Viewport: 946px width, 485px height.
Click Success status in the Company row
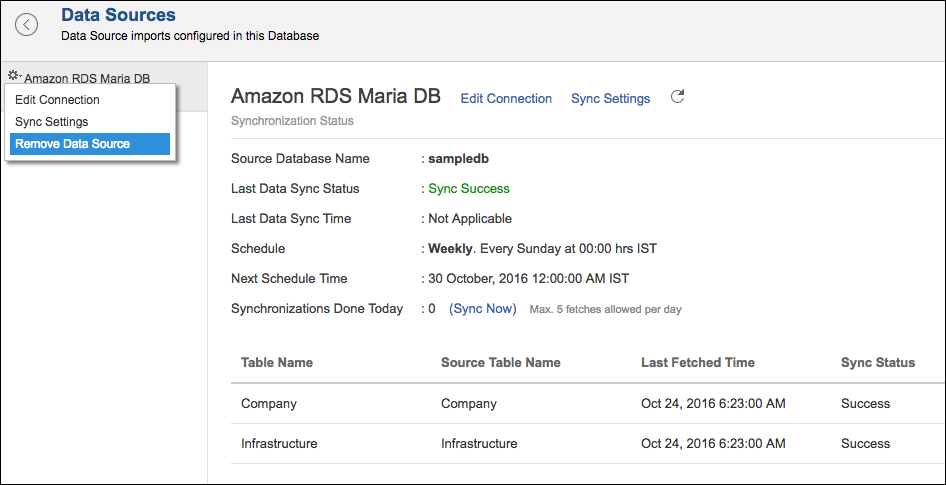pos(865,404)
